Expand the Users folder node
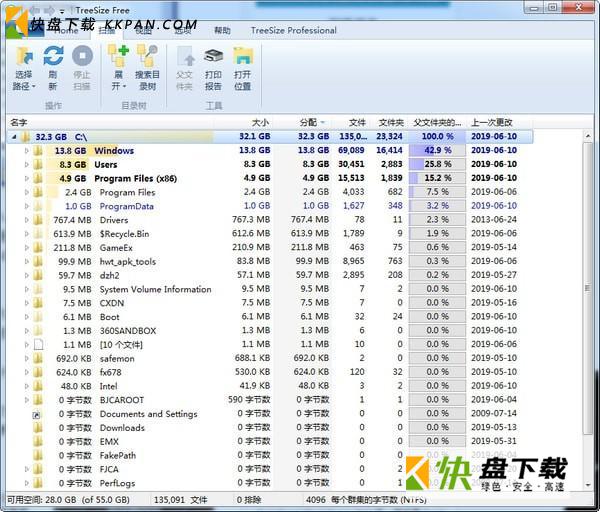Viewport: 600px width, 512px height. (26, 164)
